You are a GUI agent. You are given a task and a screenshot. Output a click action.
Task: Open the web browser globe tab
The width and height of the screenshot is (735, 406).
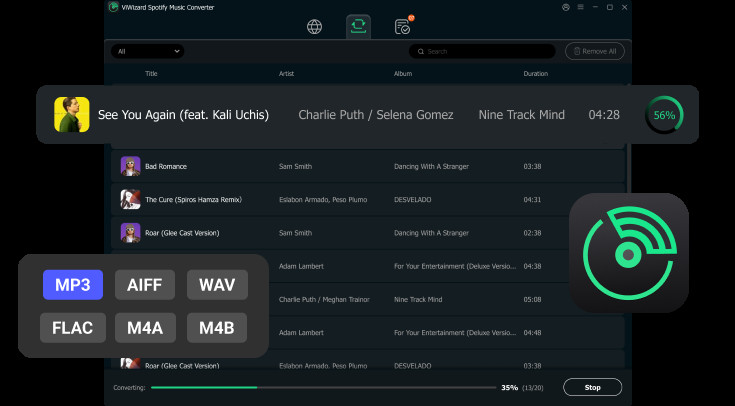coord(314,27)
